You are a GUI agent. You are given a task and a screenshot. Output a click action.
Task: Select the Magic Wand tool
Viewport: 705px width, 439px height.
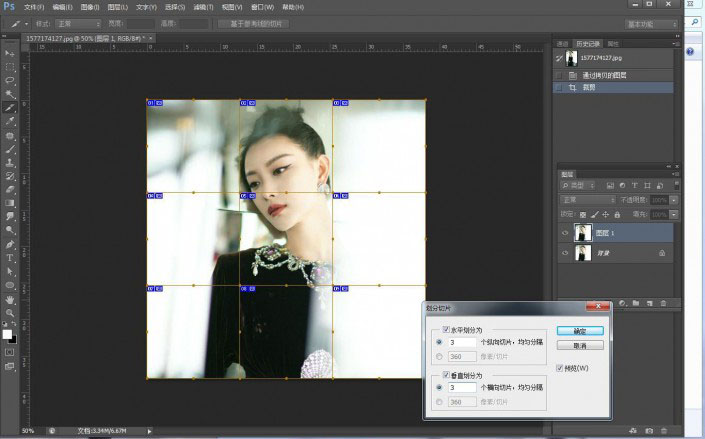pos(10,94)
